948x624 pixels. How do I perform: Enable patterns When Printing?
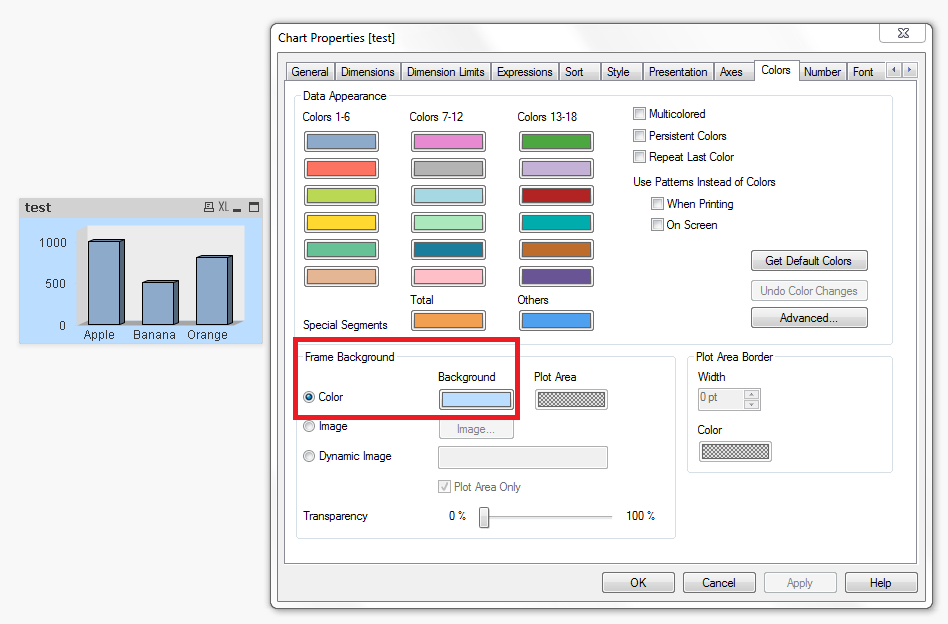tap(657, 204)
